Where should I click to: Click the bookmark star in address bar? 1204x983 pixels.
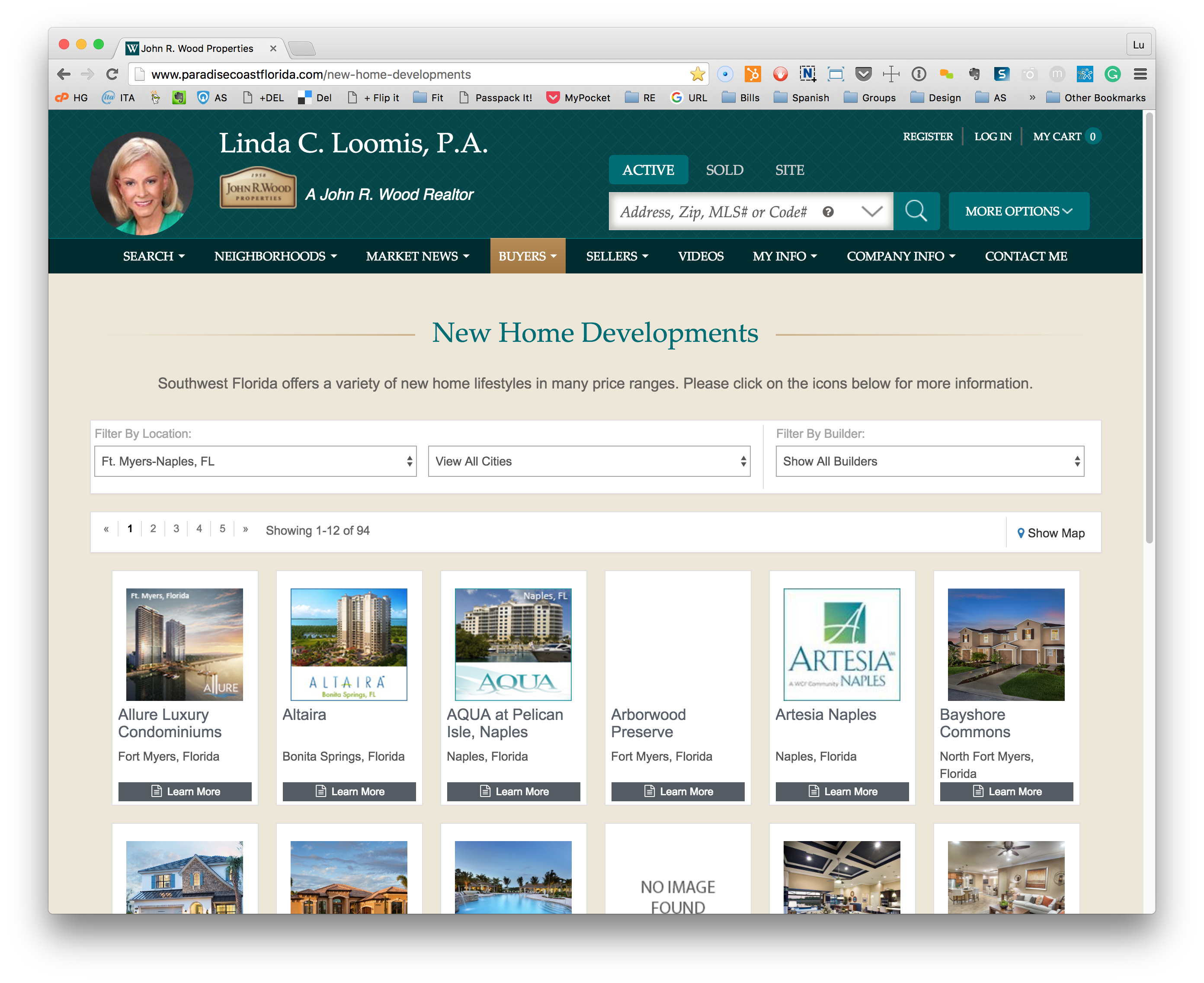click(697, 74)
